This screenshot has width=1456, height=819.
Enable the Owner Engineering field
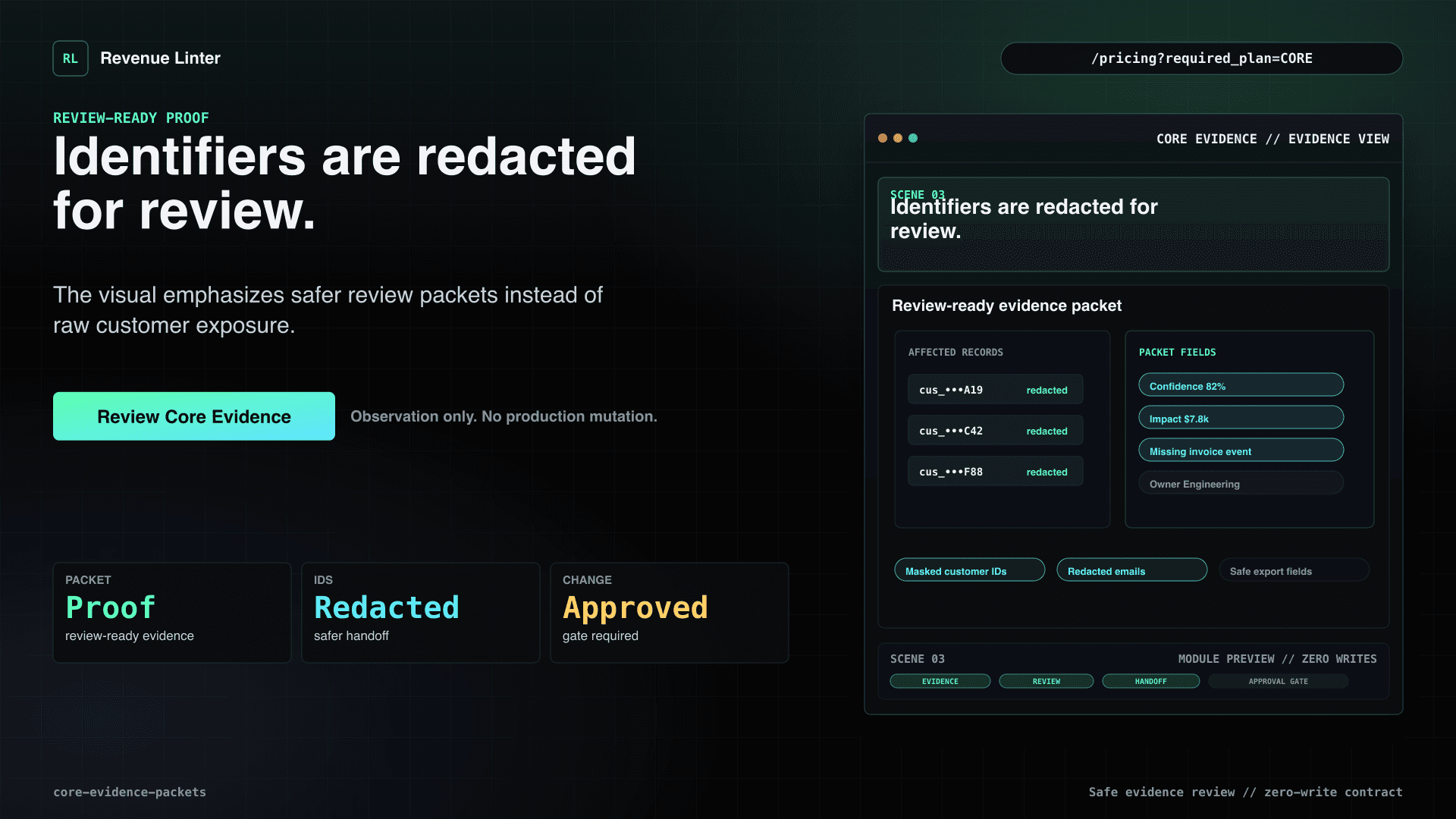click(x=1241, y=483)
